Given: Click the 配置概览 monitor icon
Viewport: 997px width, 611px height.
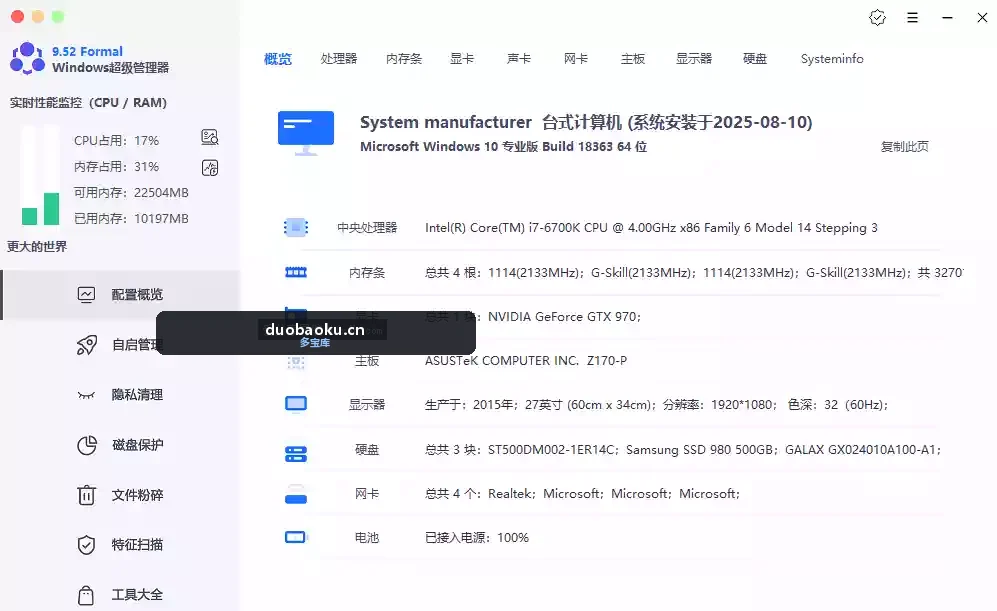Looking at the screenshot, I should point(86,294).
